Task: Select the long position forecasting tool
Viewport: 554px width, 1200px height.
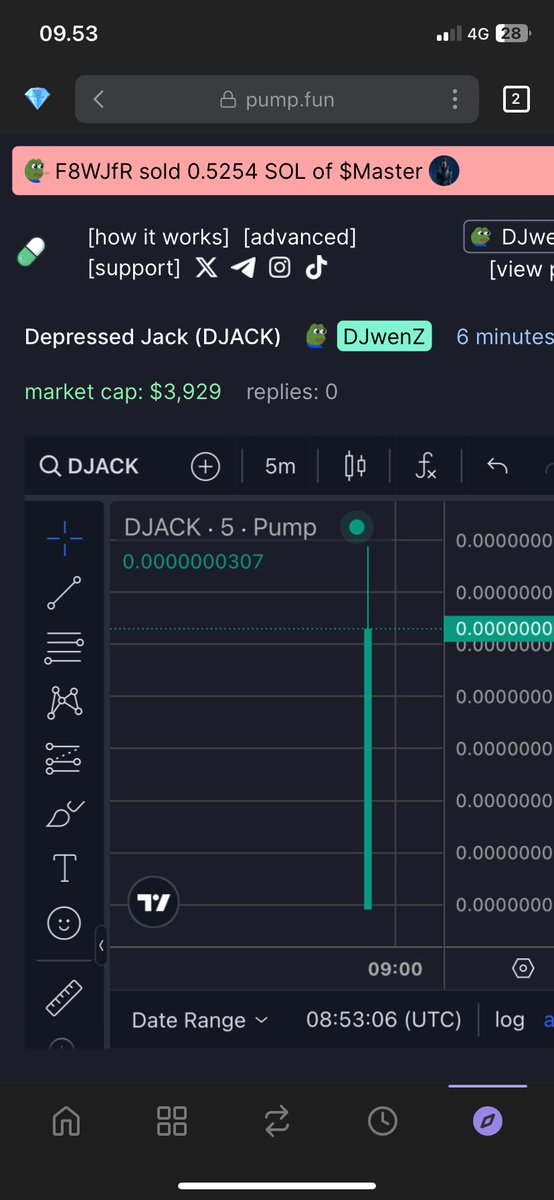Action: point(65,759)
